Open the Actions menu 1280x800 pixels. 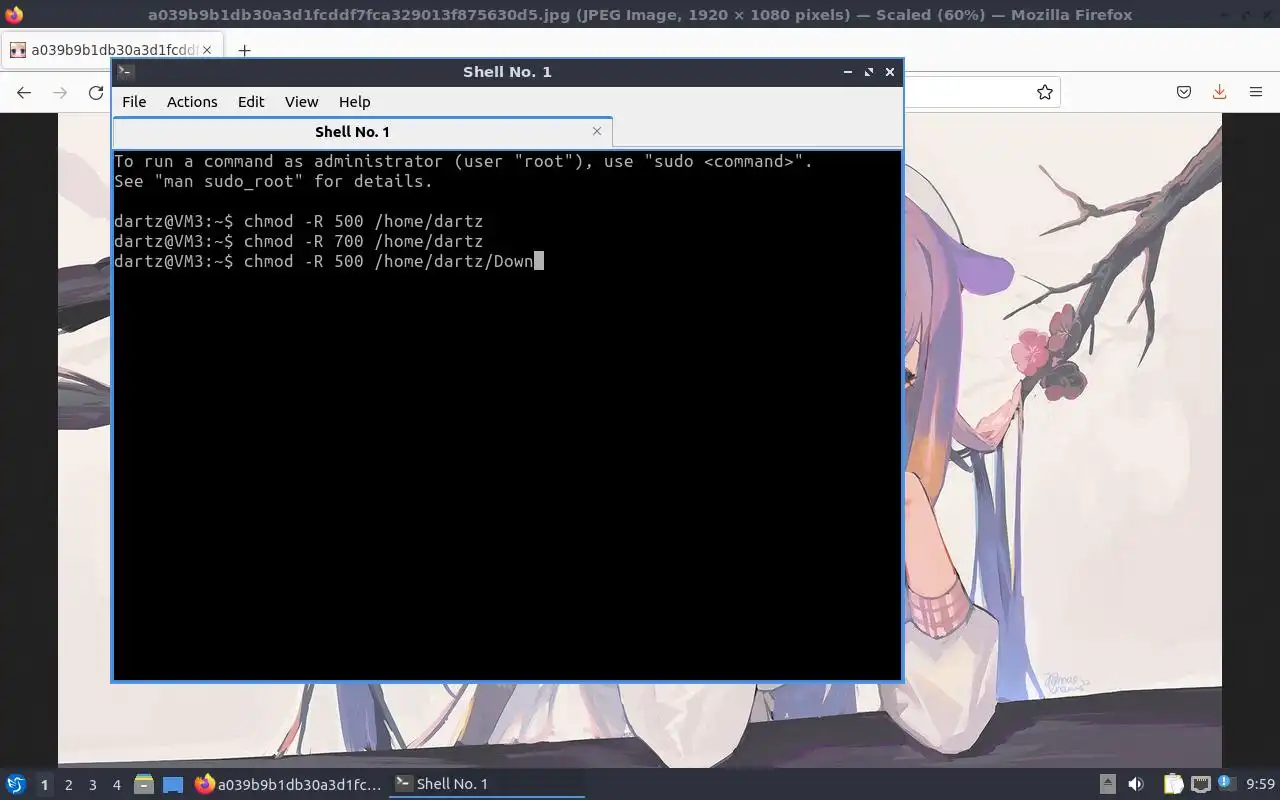tap(192, 102)
